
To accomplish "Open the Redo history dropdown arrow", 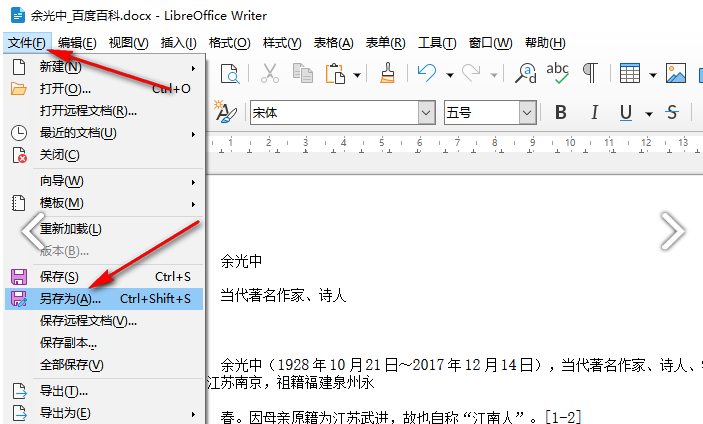I will point(494,75).
